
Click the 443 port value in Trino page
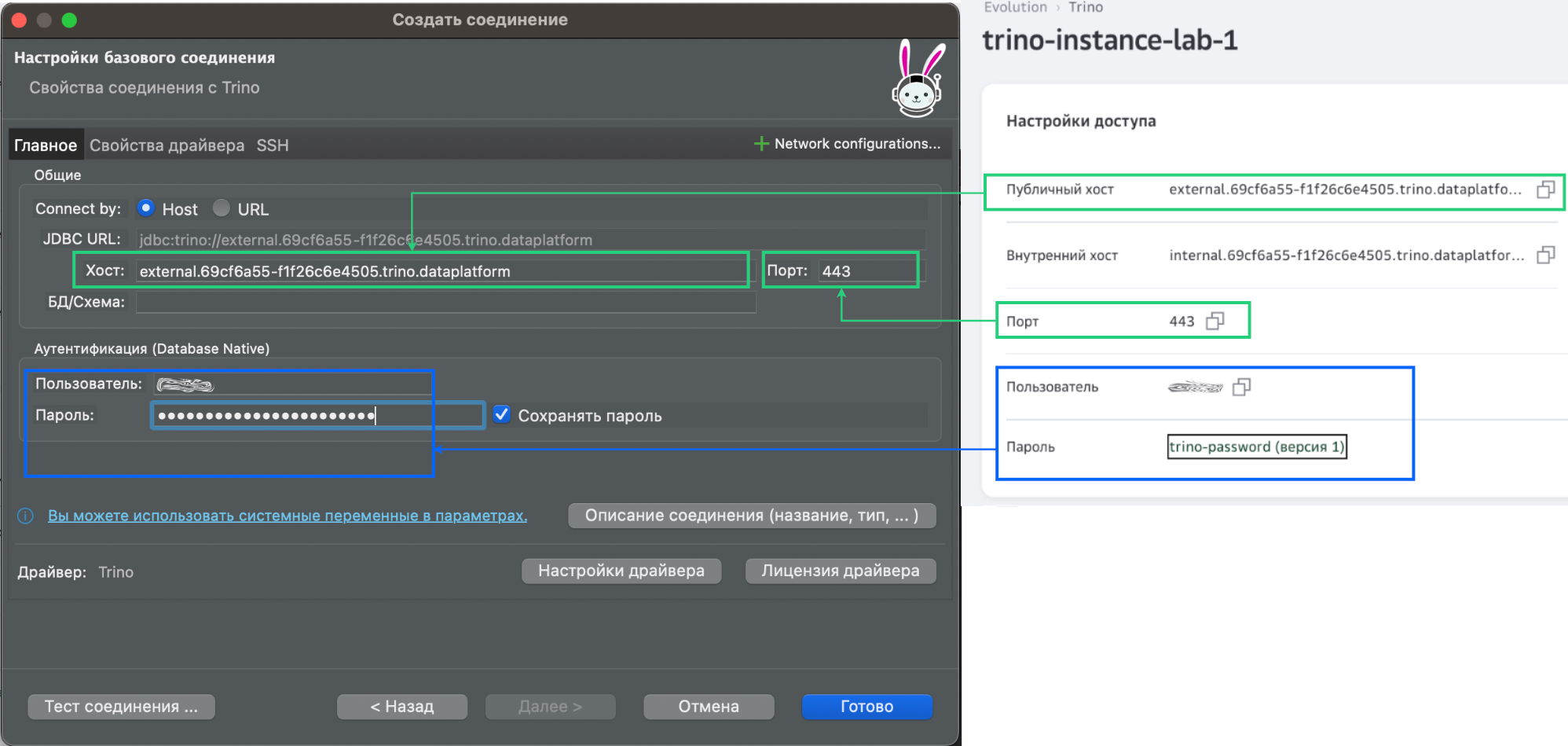tap(1181, 322)
